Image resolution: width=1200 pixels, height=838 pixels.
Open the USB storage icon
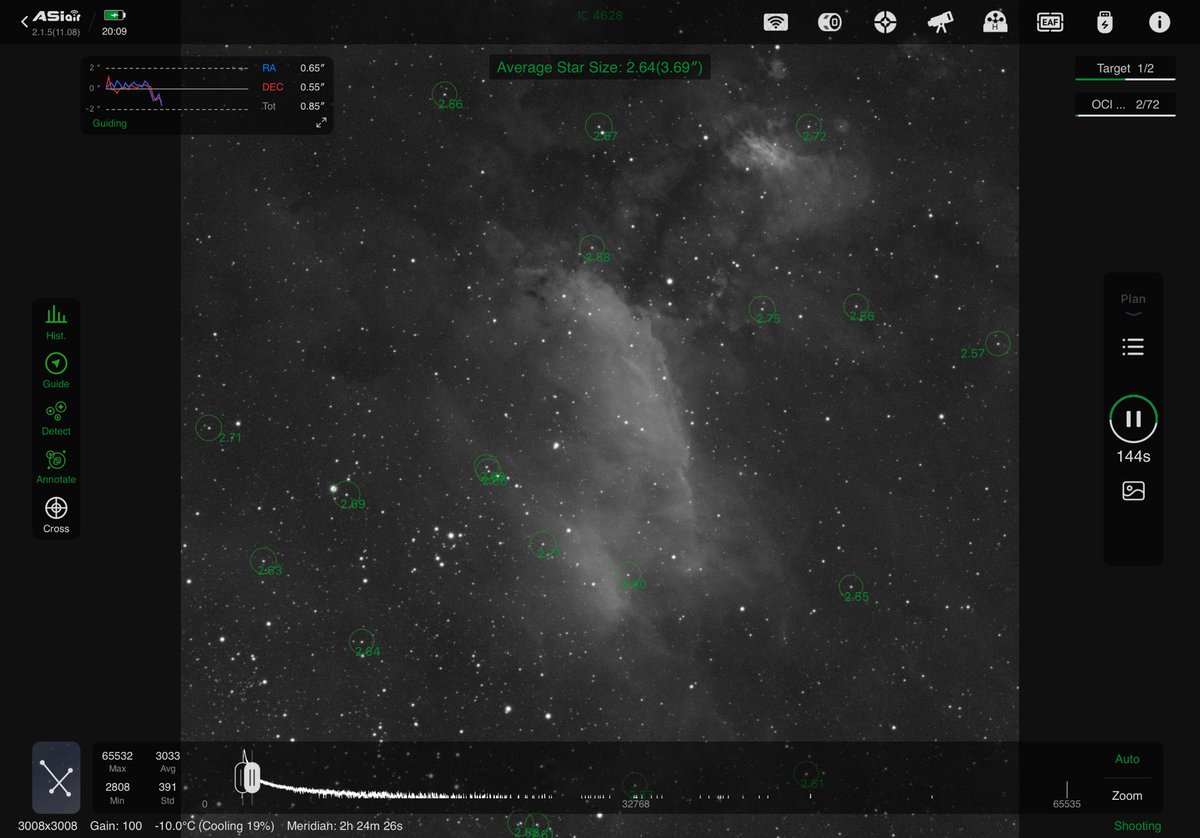tap(1104, 22)
